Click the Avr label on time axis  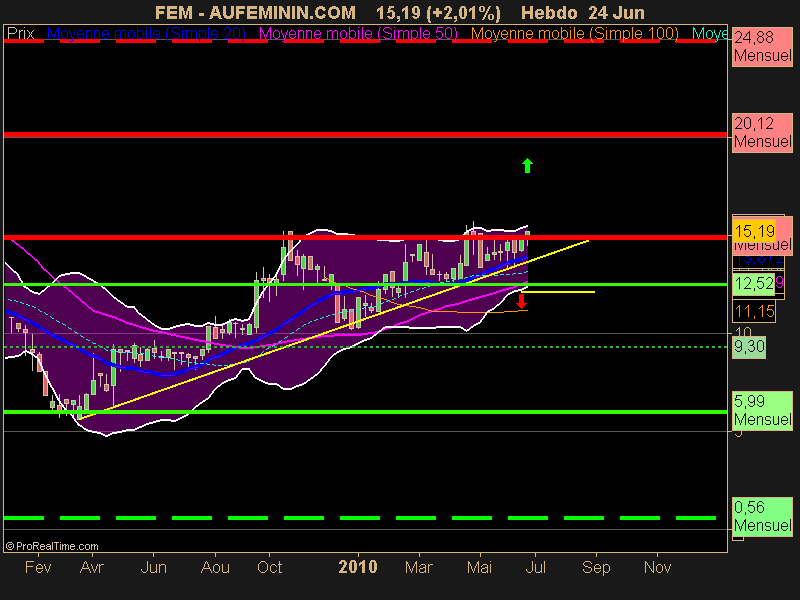pyautogui.click(x=92, y=567)
